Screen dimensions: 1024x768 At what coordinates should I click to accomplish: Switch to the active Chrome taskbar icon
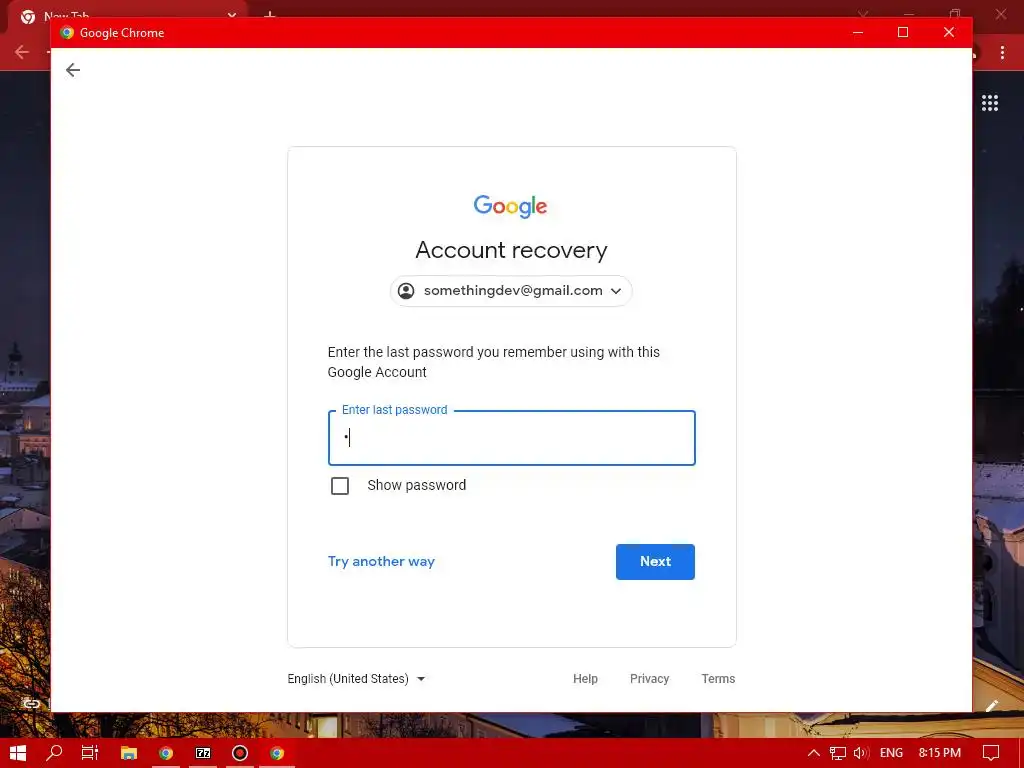277,753
